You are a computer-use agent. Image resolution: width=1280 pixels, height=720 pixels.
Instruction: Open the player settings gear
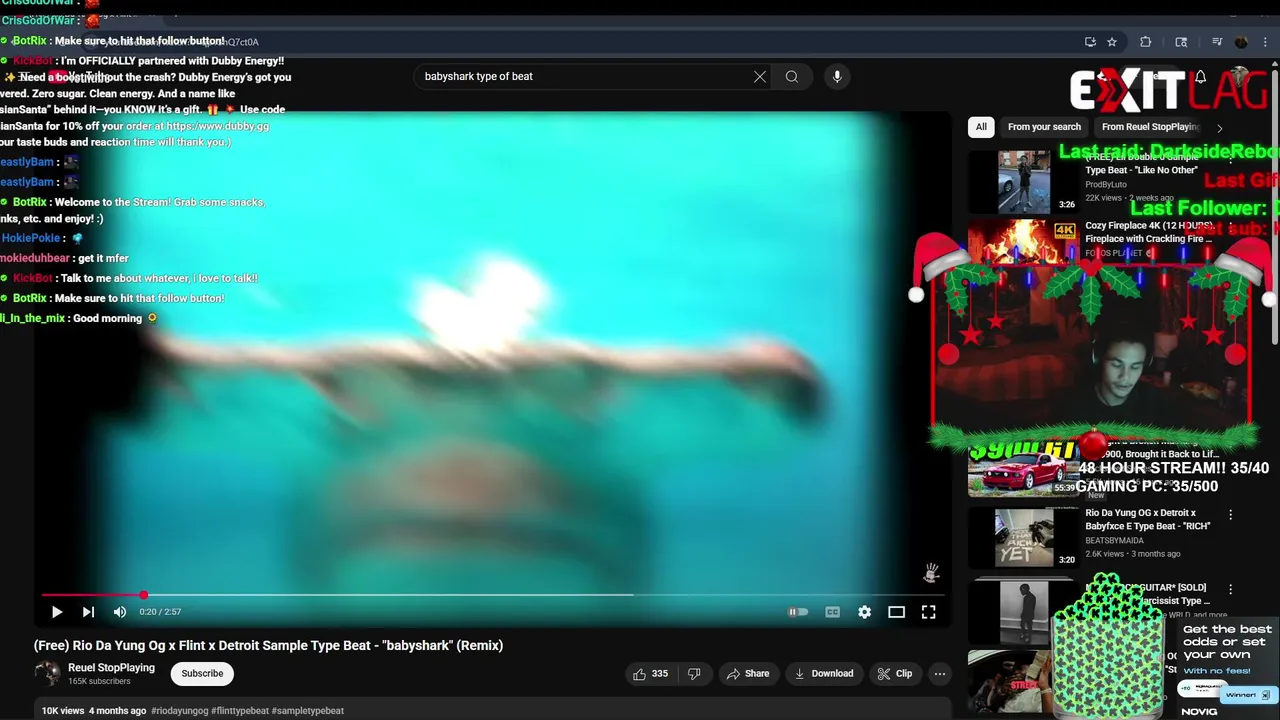tap(864, 612)
